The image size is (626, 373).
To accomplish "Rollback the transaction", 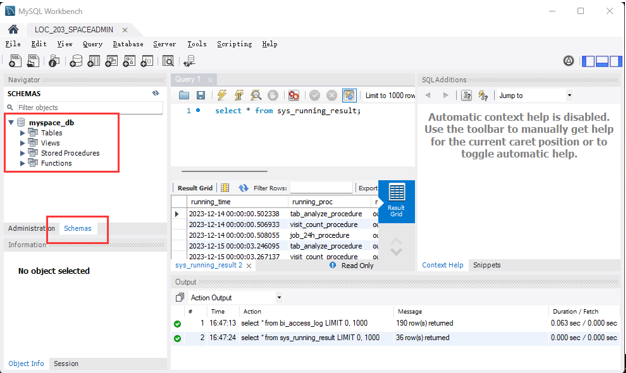I will coord(331,95).
